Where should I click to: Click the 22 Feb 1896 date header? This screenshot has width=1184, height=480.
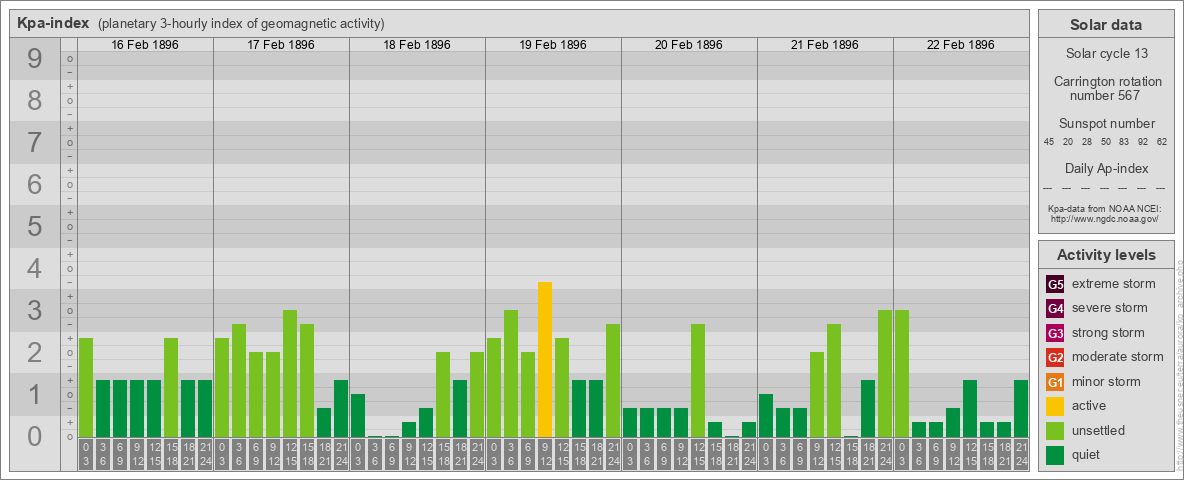point(960,45)
